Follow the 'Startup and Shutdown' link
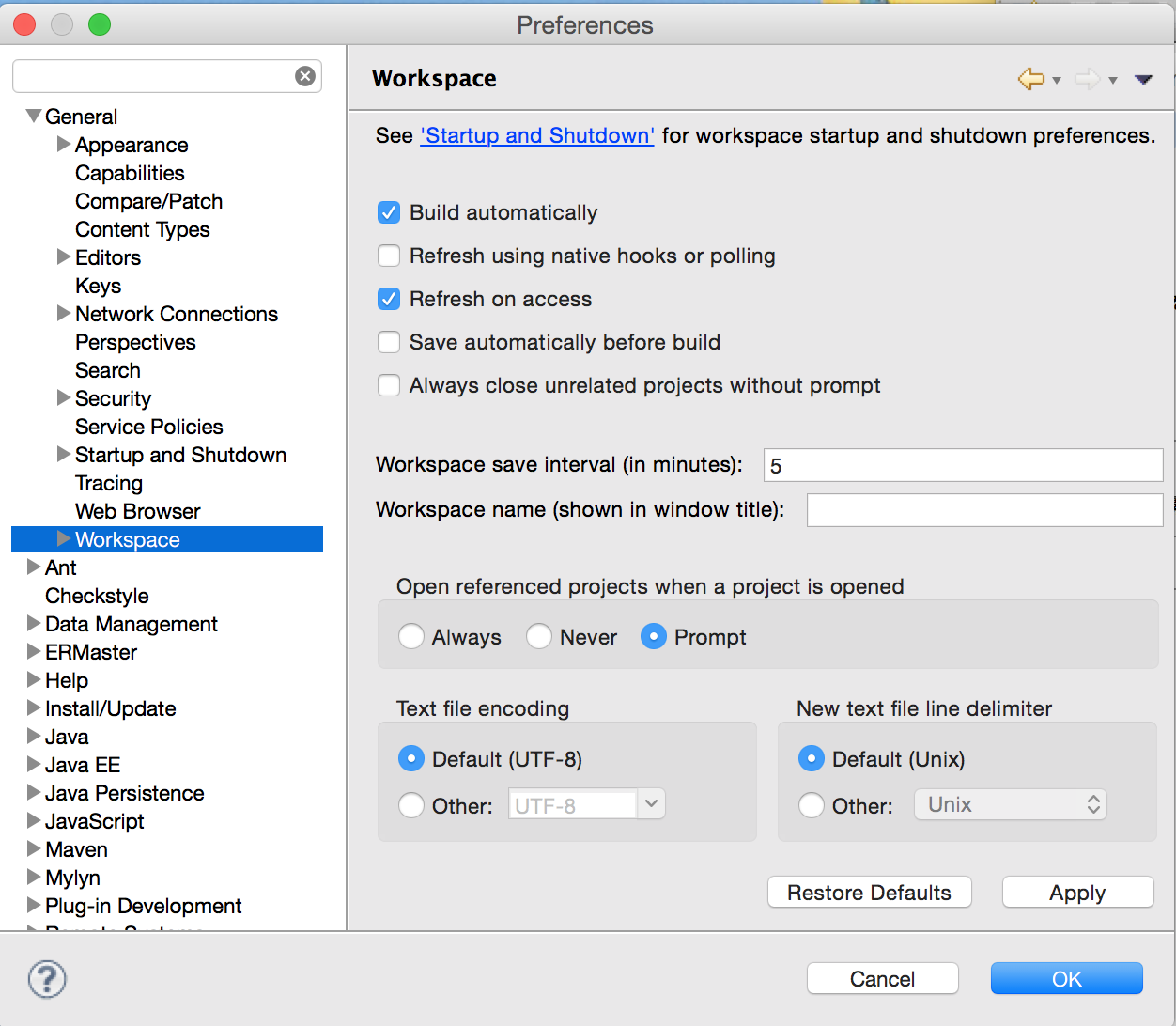 (536, 135)
